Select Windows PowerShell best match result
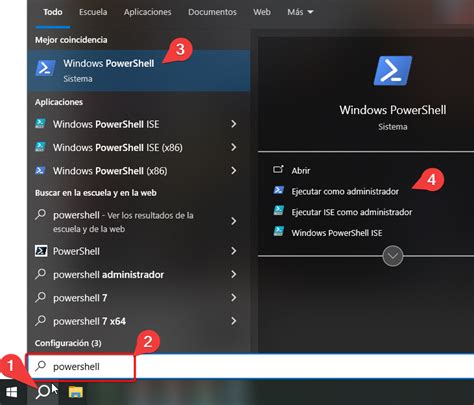Image resolution: width=474 pixels, height=405 pixels. pos(139,71)
